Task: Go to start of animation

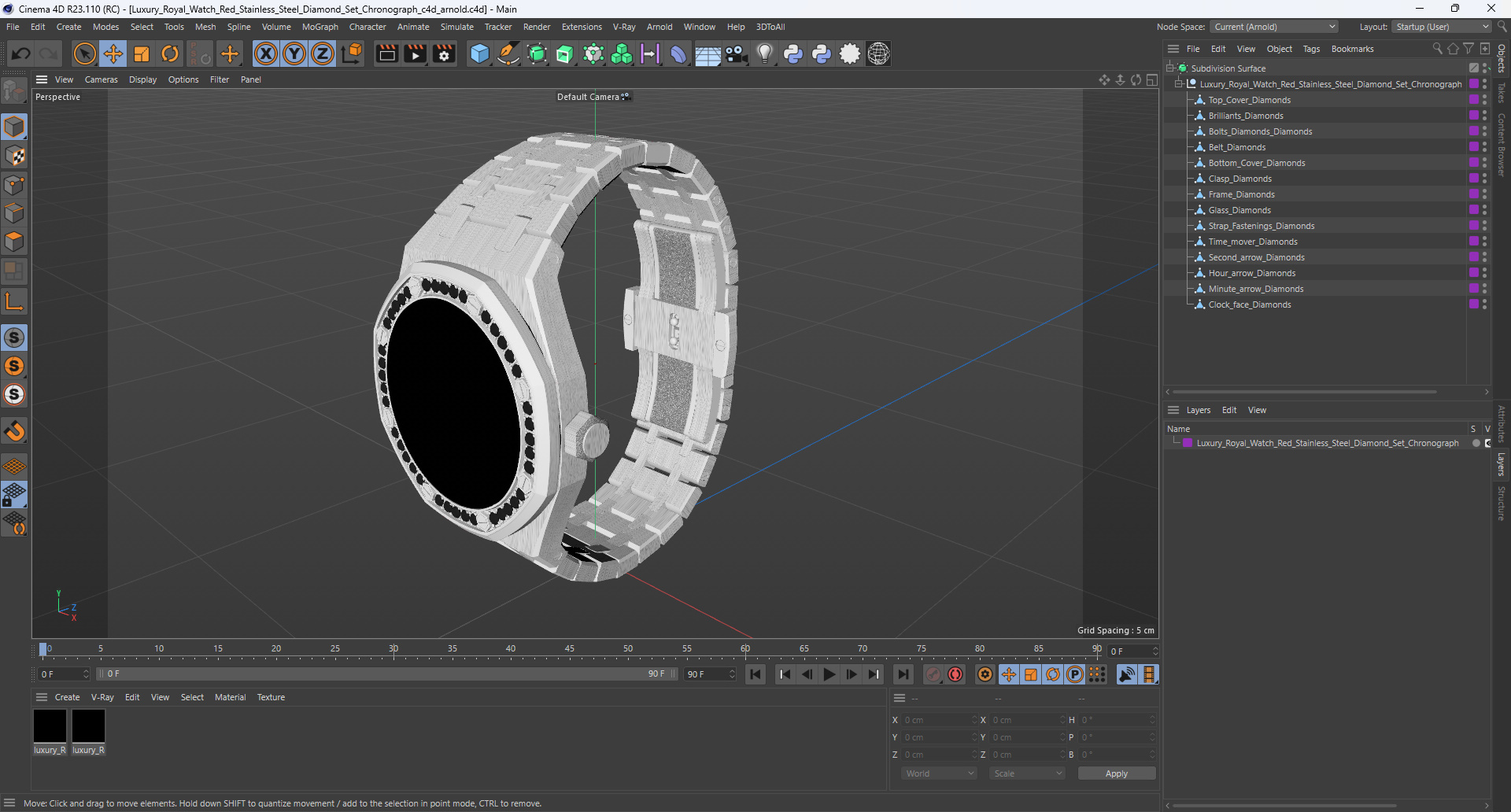Action: [x=755, y=674]
